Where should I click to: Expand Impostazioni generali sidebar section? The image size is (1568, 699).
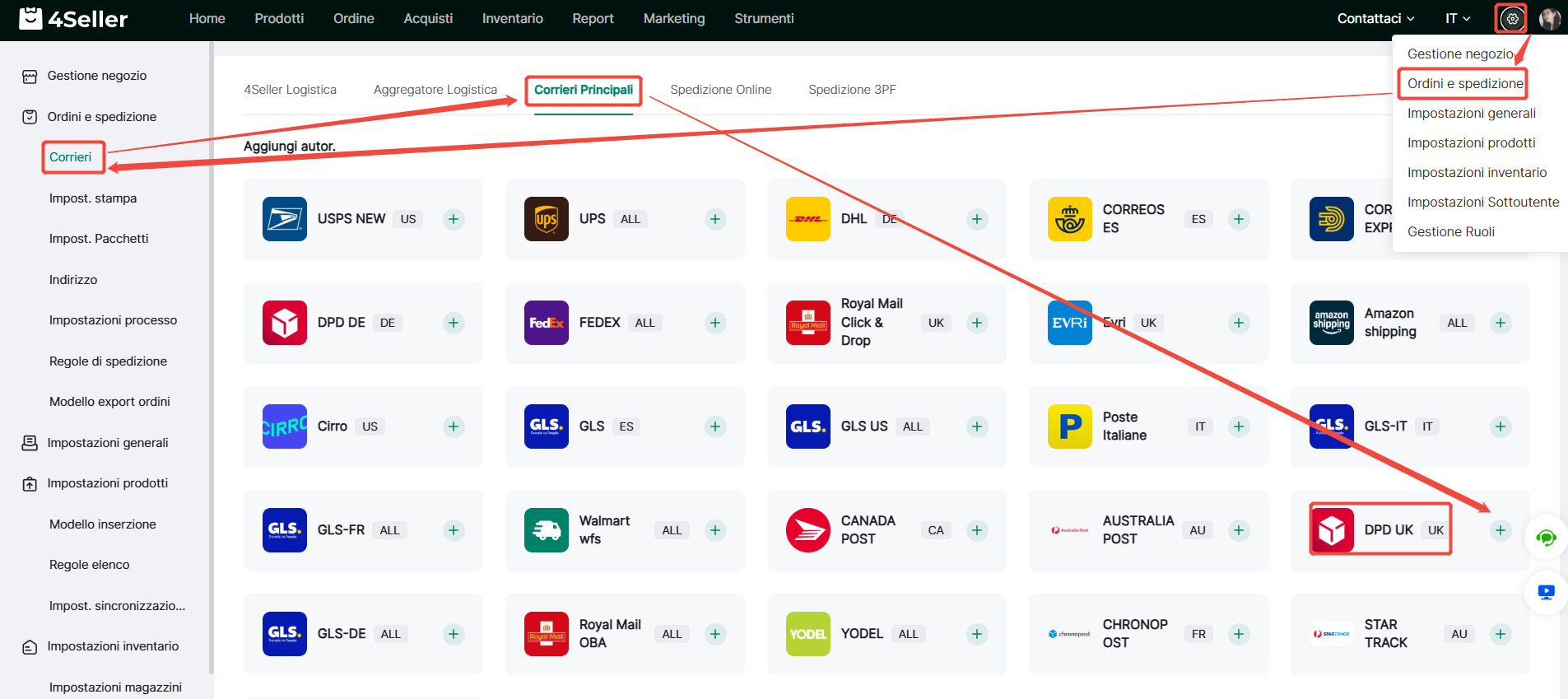click(x=108, y=443)
